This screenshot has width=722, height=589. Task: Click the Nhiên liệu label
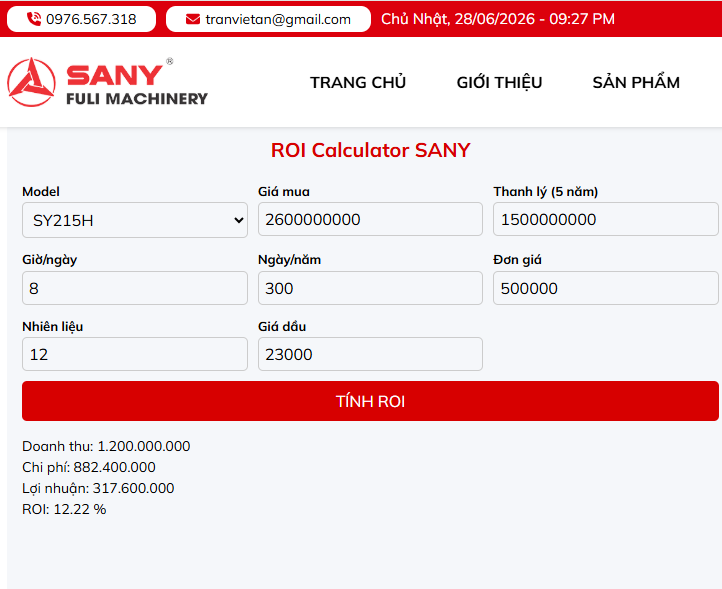point(52,327)
